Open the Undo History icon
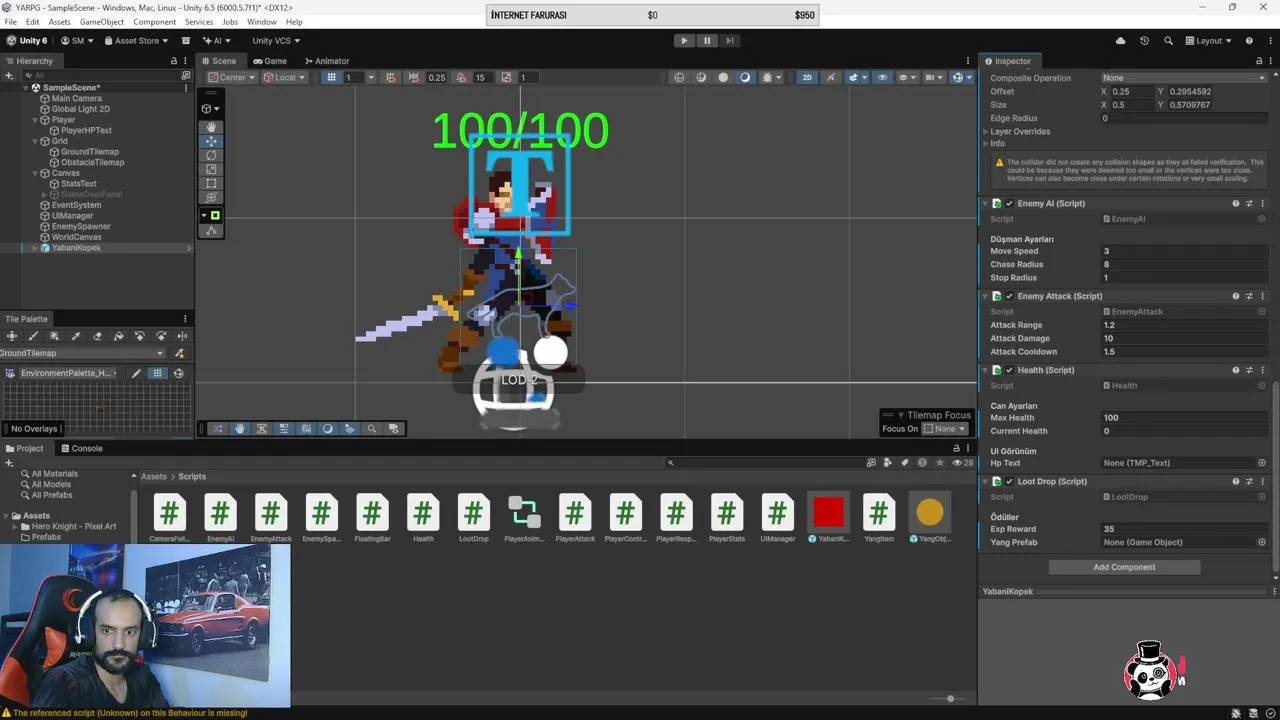Viewport: 1280px width, 720px height. click(x=1145, y=41)
